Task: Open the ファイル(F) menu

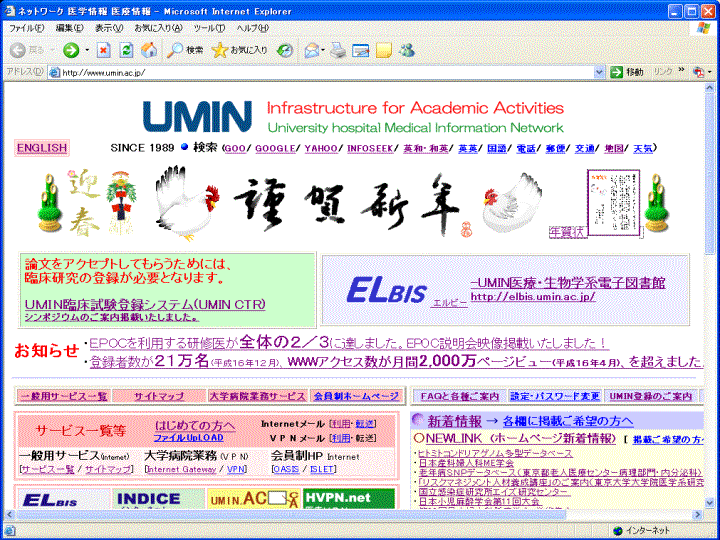Action: 27,28
